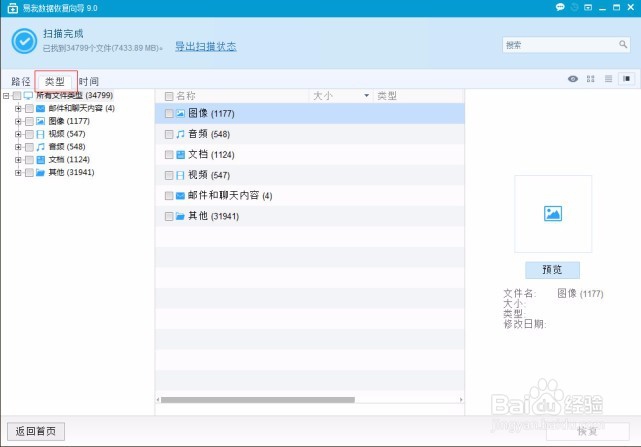The height and width of the screenshot is (447, 641).
Task: Click the document icon in tree
Action: 40,159
